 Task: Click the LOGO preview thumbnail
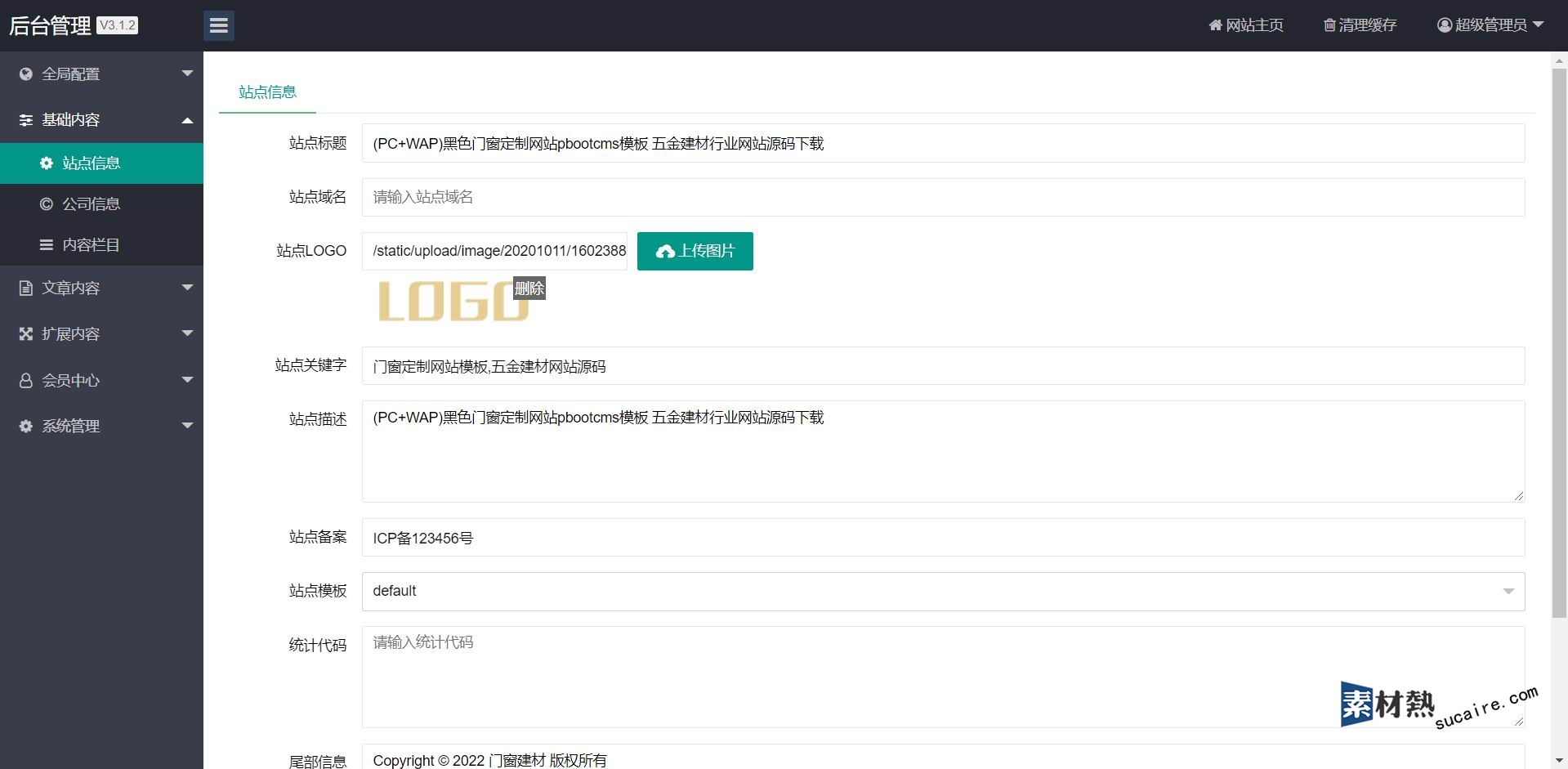point(453,301)
